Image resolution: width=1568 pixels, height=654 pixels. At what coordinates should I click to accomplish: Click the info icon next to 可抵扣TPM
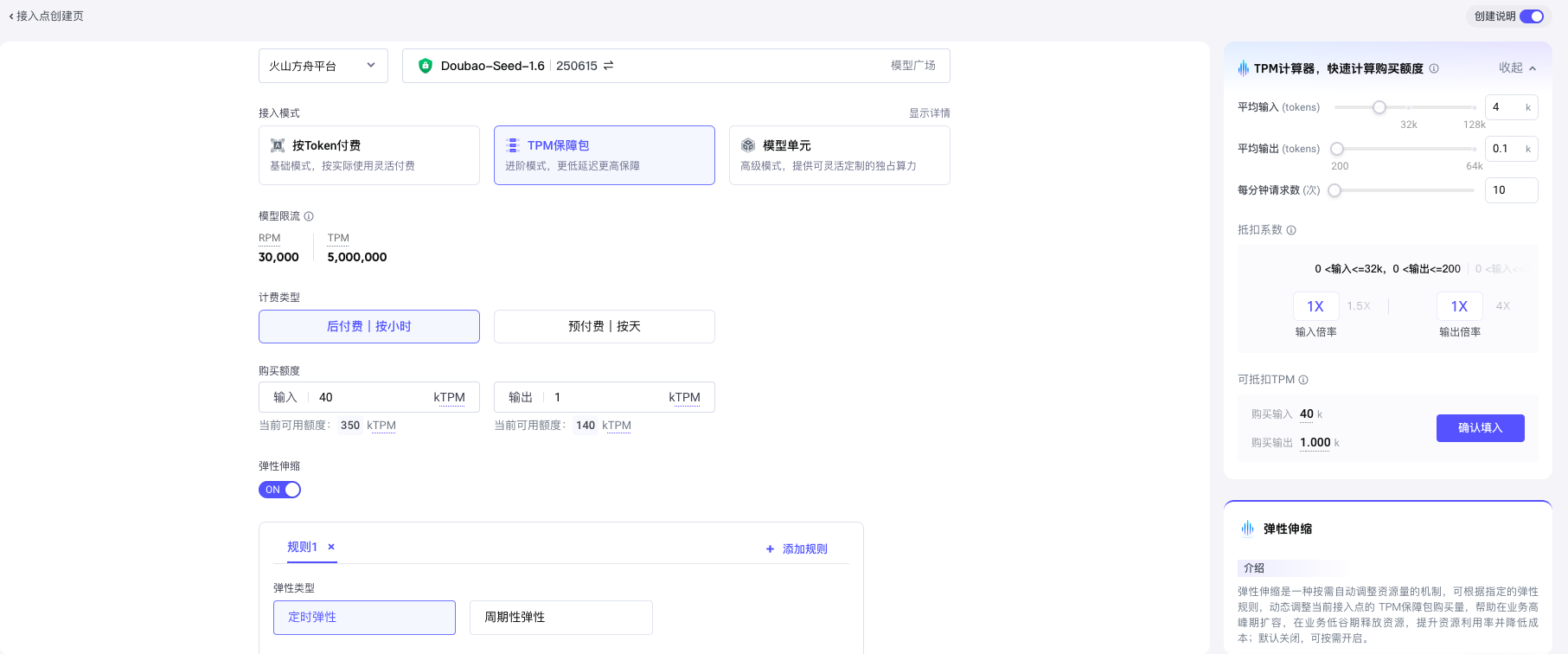tap(1303, 380)
